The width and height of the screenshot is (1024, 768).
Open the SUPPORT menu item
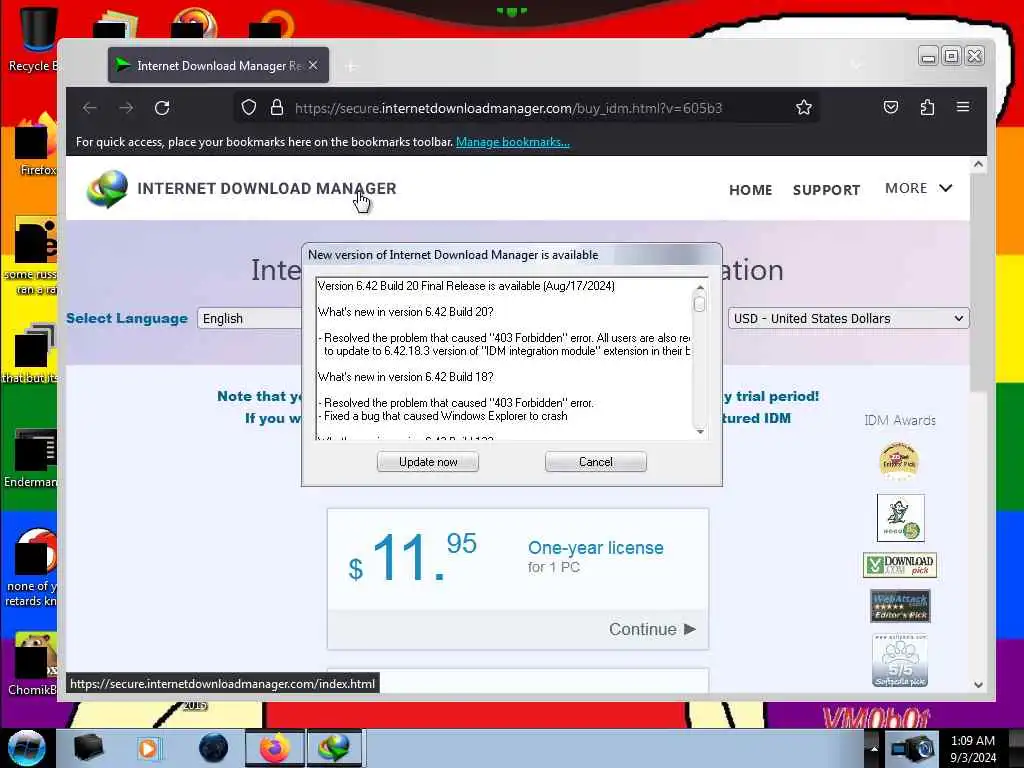click(826, 190)
